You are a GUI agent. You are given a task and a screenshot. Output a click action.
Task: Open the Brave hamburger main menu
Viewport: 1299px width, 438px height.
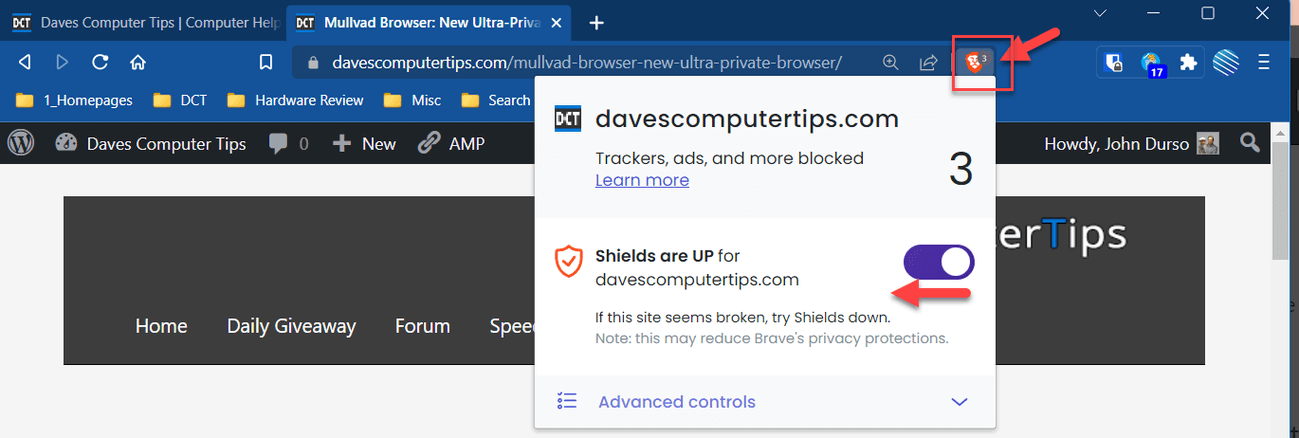[1265, 62]
